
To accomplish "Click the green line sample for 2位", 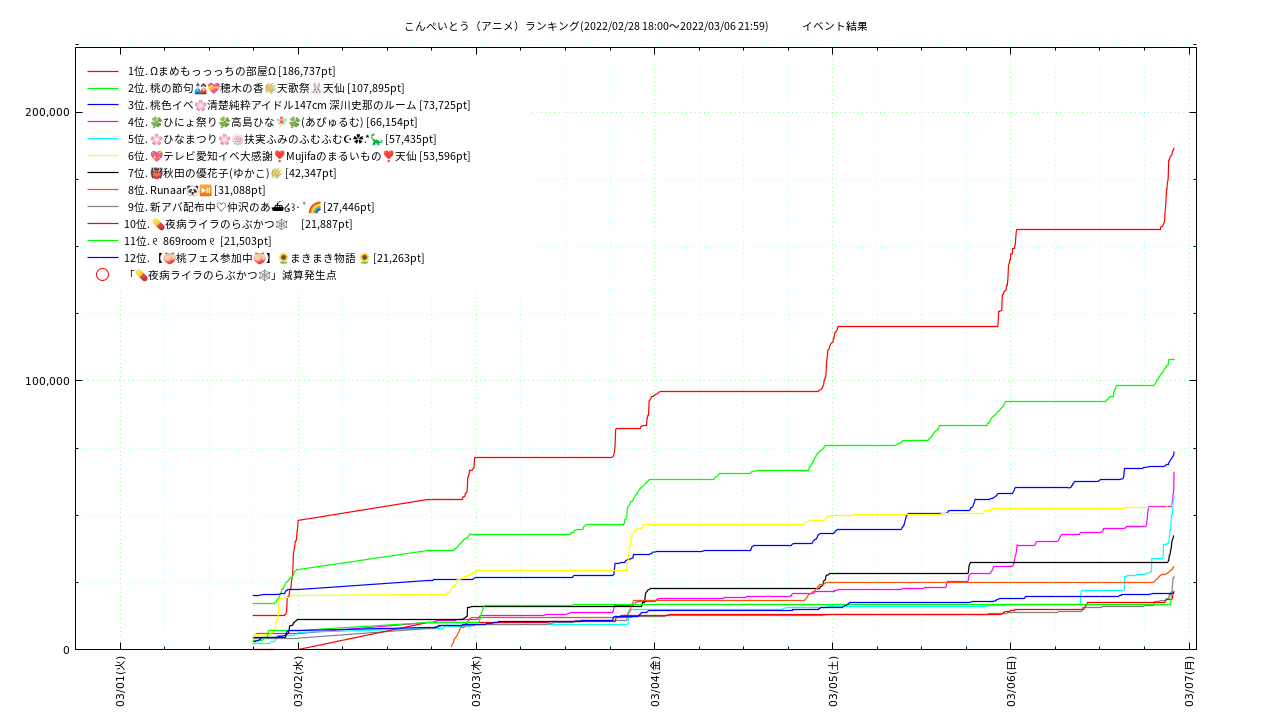I will click(102, 88).
